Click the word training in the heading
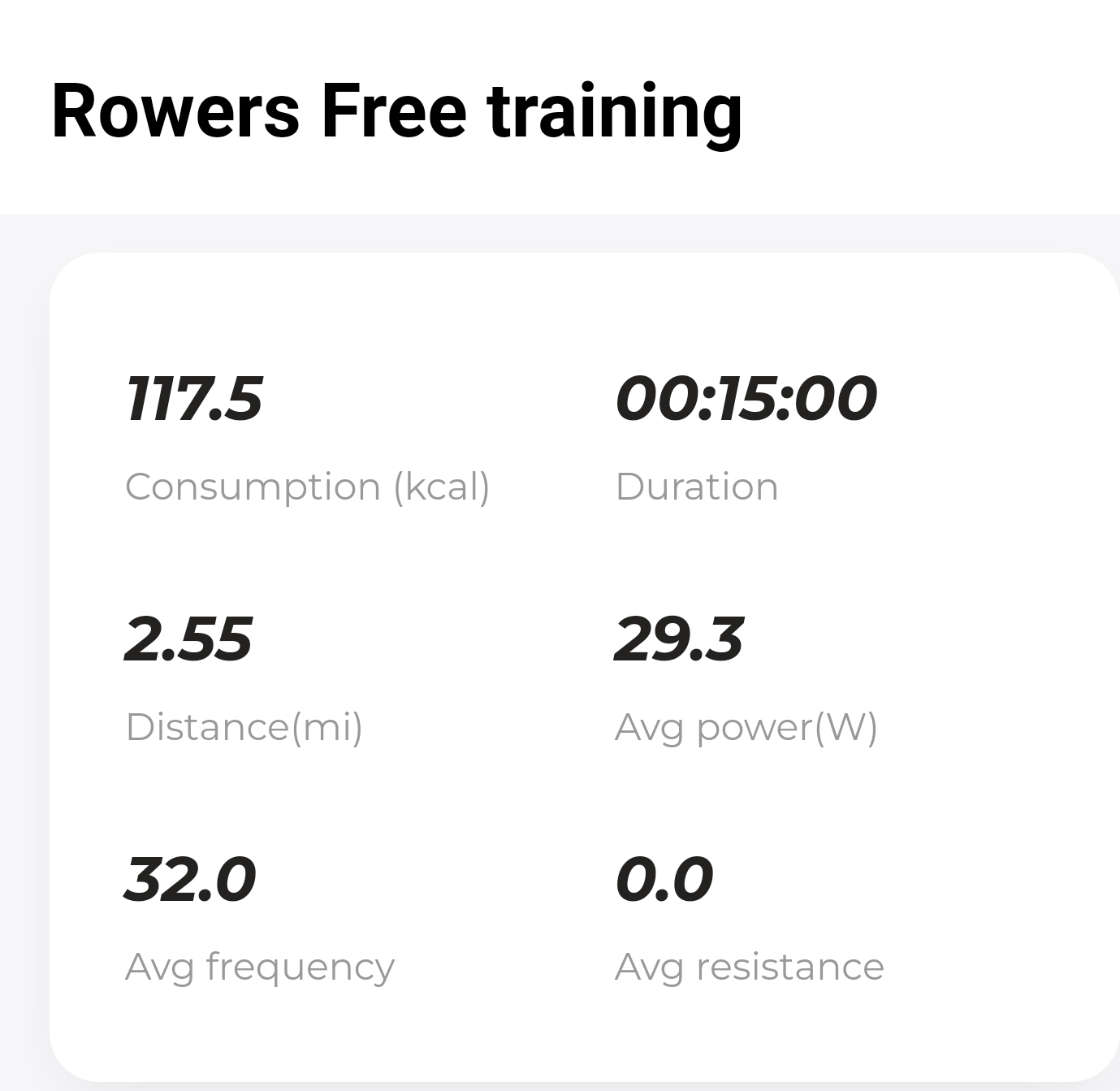Viewport: 1120px width, 1091px height. click(615, 113)
